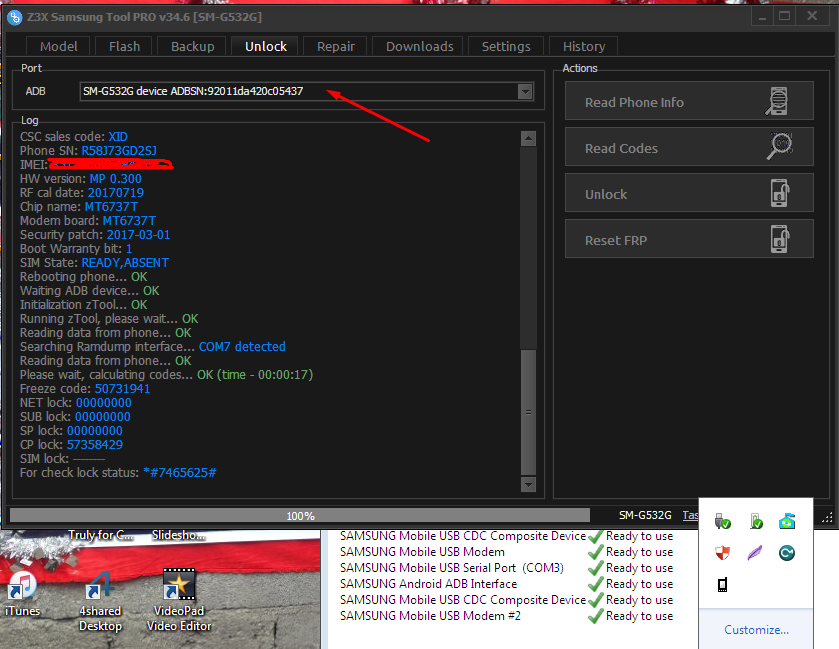
Task: Click the blue cloud upload tray icon
Action: (x=787, y=521)
